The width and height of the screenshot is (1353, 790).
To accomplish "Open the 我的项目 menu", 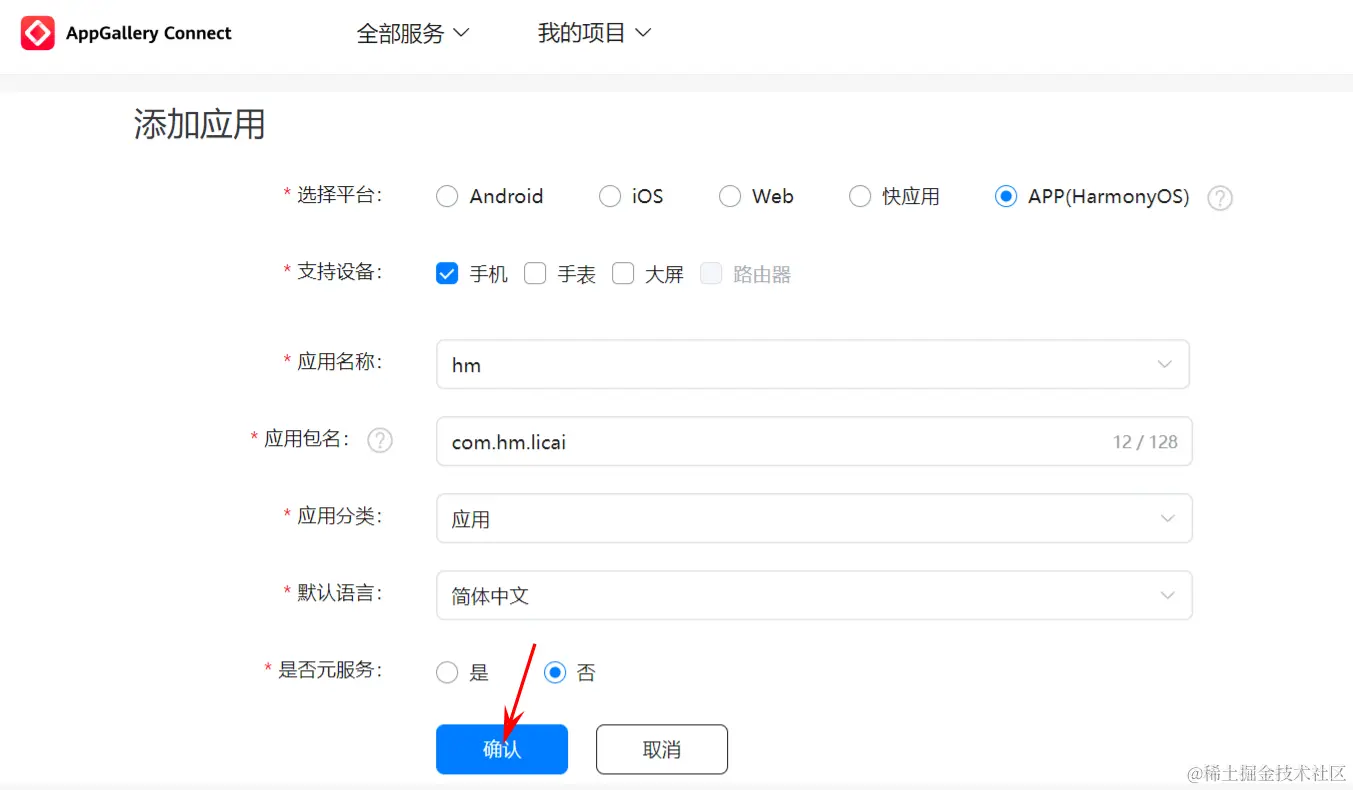I will pos(595,33).
